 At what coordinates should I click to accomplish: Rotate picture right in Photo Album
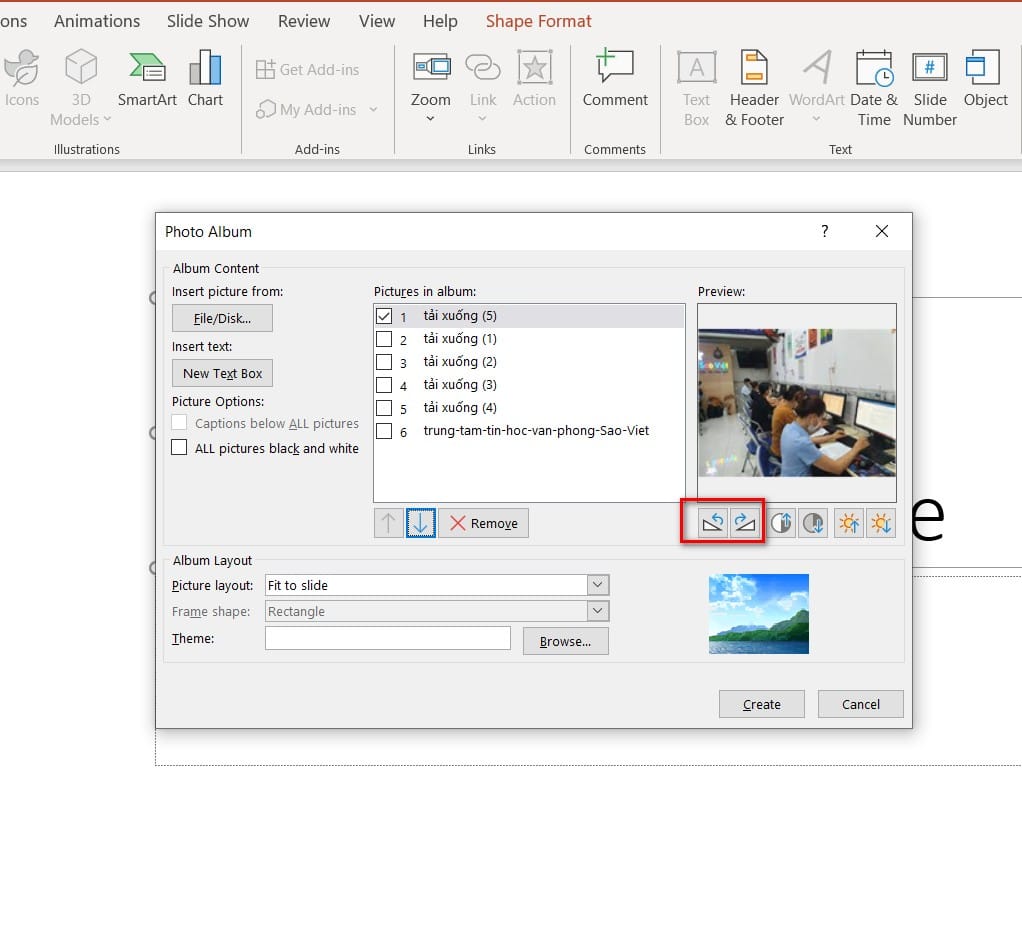pos(745,523)
